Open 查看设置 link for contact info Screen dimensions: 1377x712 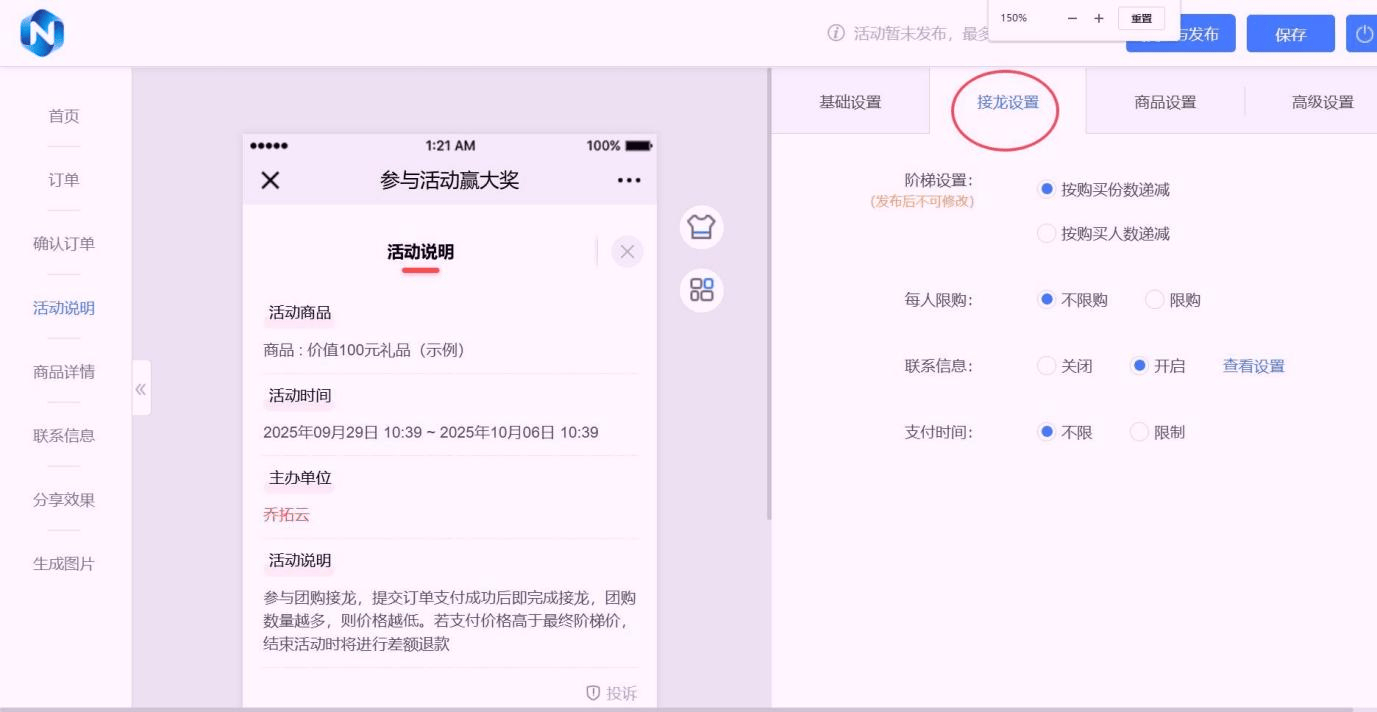tap(1253, 366)
